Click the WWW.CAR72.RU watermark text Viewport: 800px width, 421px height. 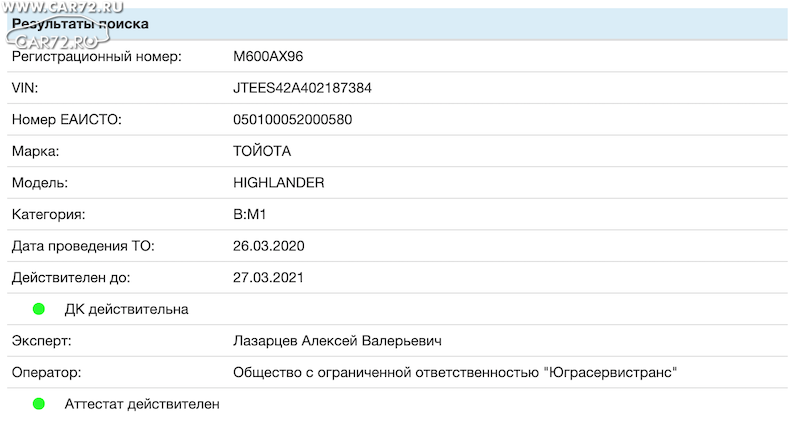(62, 7)
